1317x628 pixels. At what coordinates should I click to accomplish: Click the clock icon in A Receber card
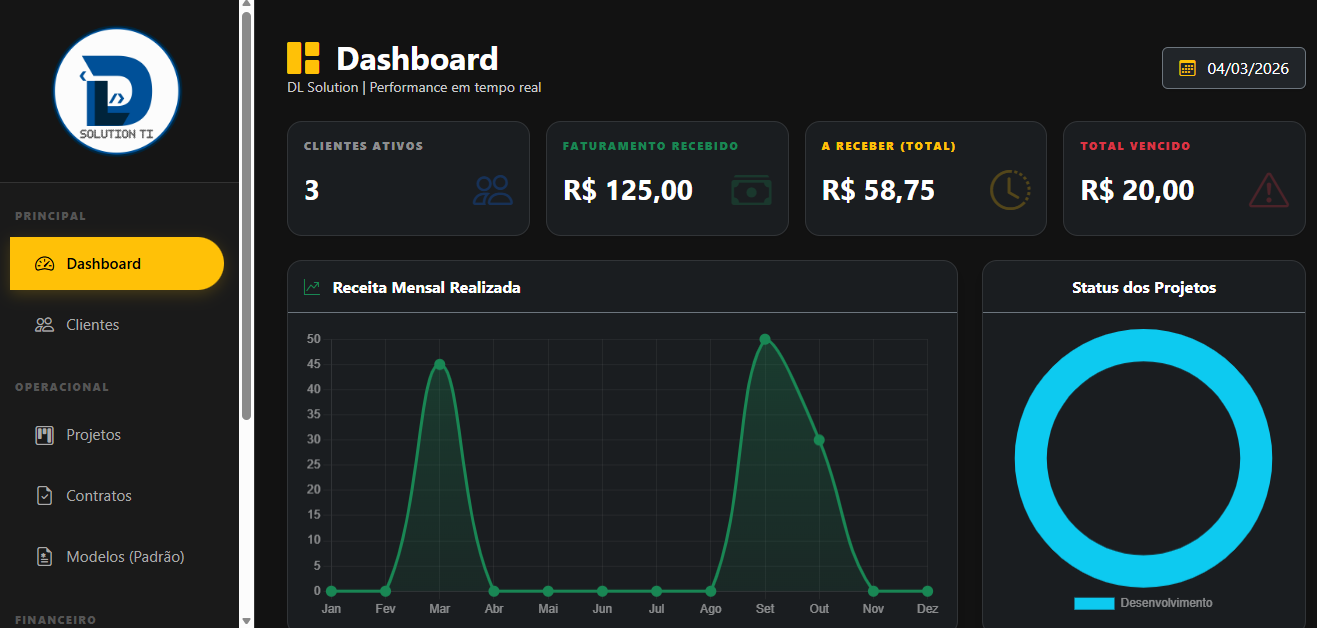click(x=1009, y=190)
